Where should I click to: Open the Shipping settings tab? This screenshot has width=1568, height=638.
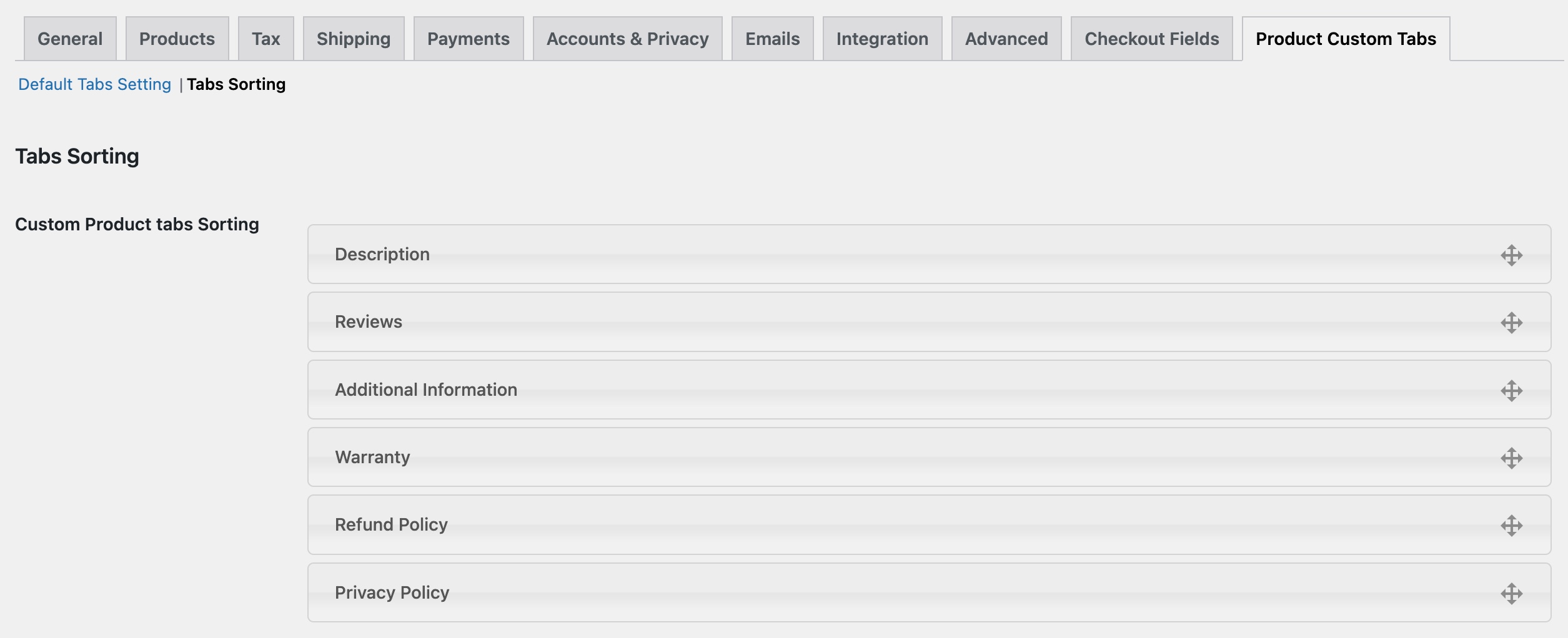[354, 38]
